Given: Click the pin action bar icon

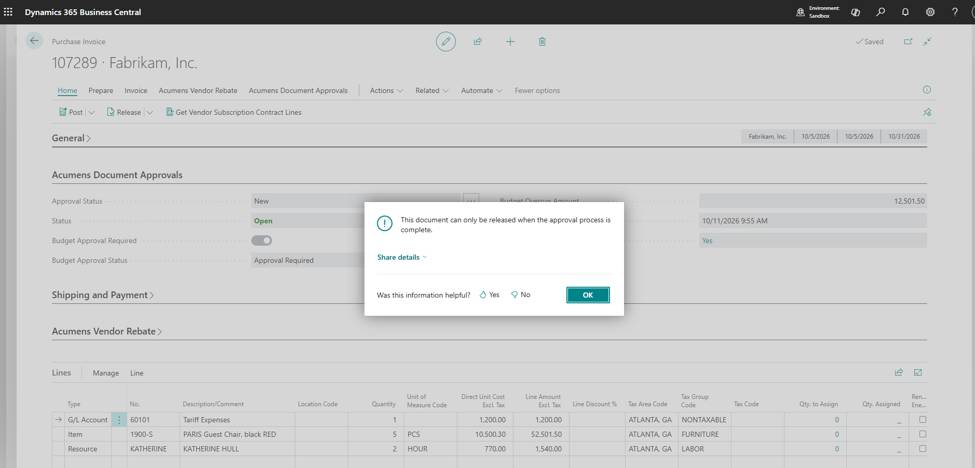Looking at the screenshot, I should click(927, 112).
